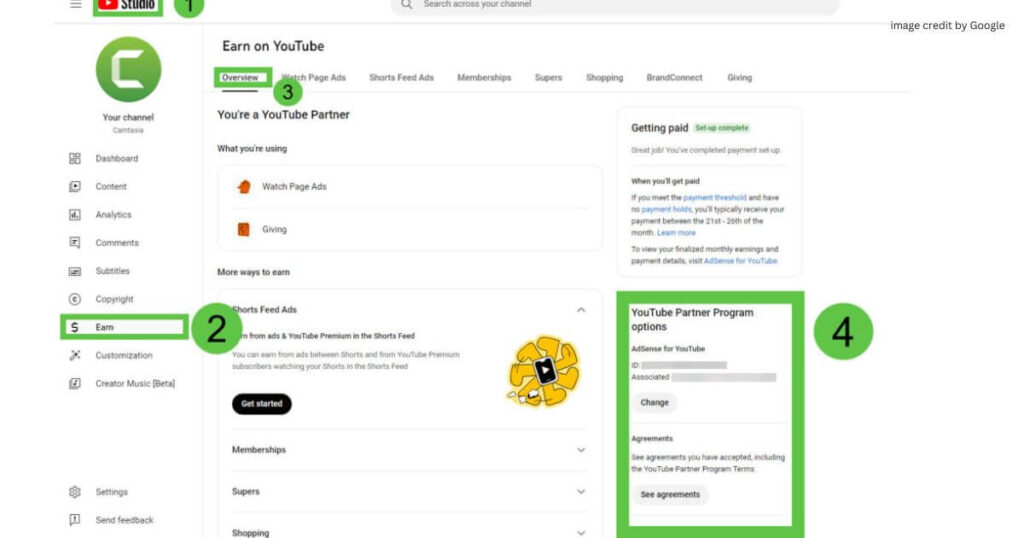Open Content from the sidebar

[x=111, y=187]
